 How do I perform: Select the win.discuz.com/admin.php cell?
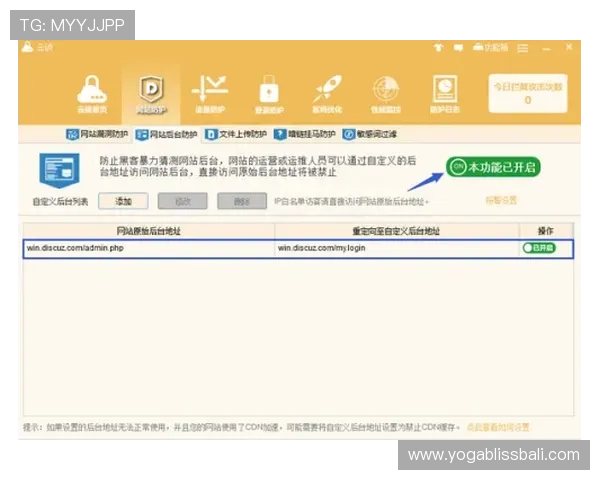(149, 248)
